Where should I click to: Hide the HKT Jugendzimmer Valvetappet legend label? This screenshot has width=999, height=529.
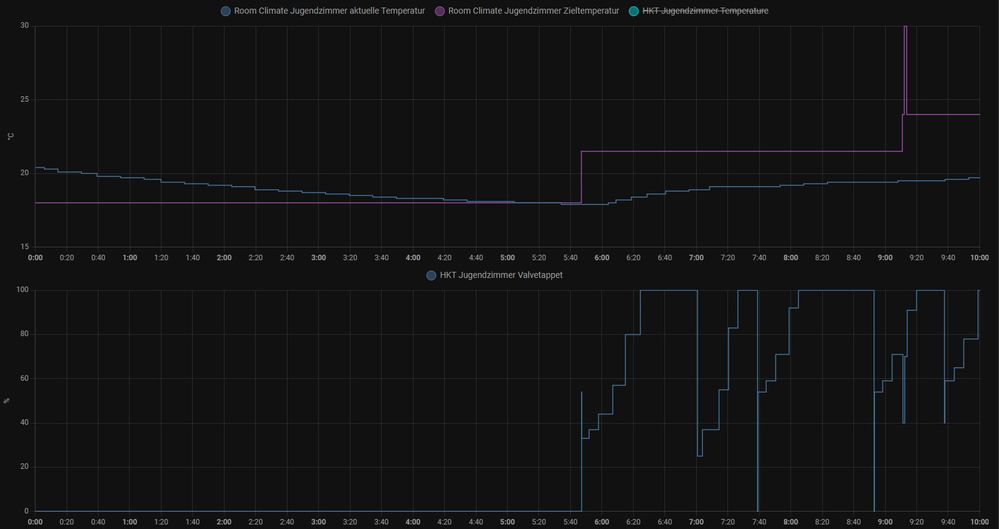click(x=501, y=275)
